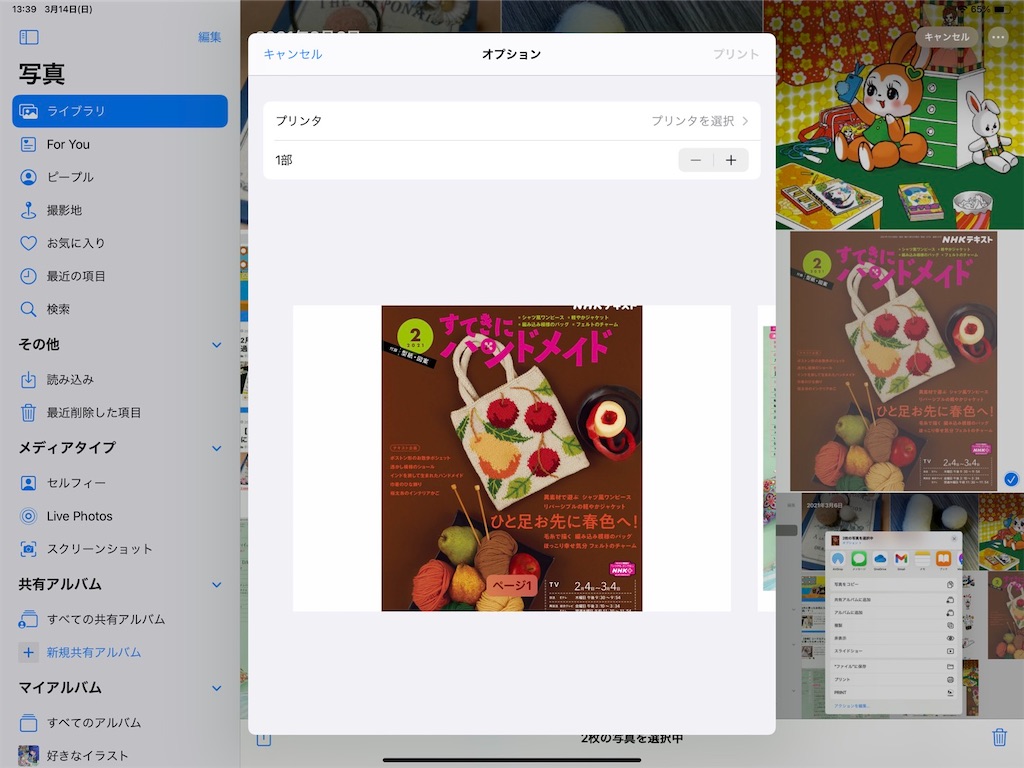
Task: Select the second page preview at right
Action: 767,458
